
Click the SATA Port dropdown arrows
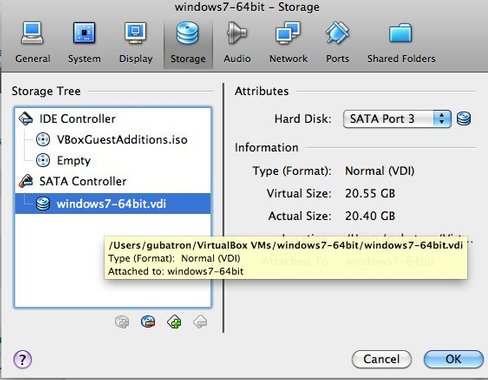point(442,119)
